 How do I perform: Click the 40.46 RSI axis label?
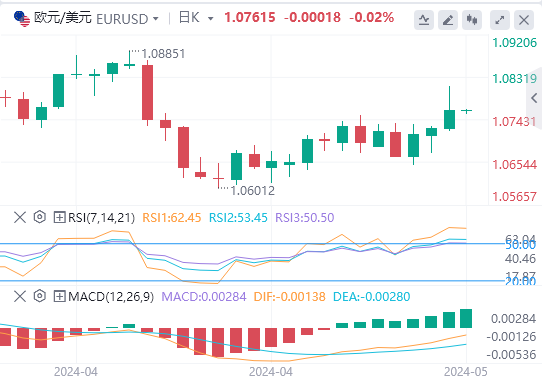tap(520, 259)
